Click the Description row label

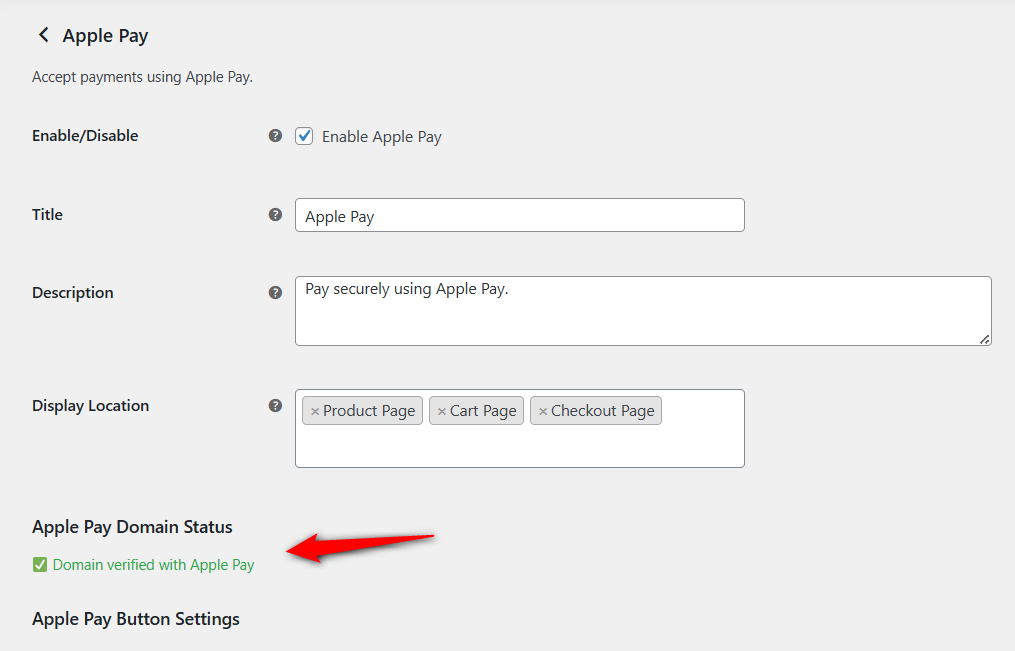pos(72,293)
